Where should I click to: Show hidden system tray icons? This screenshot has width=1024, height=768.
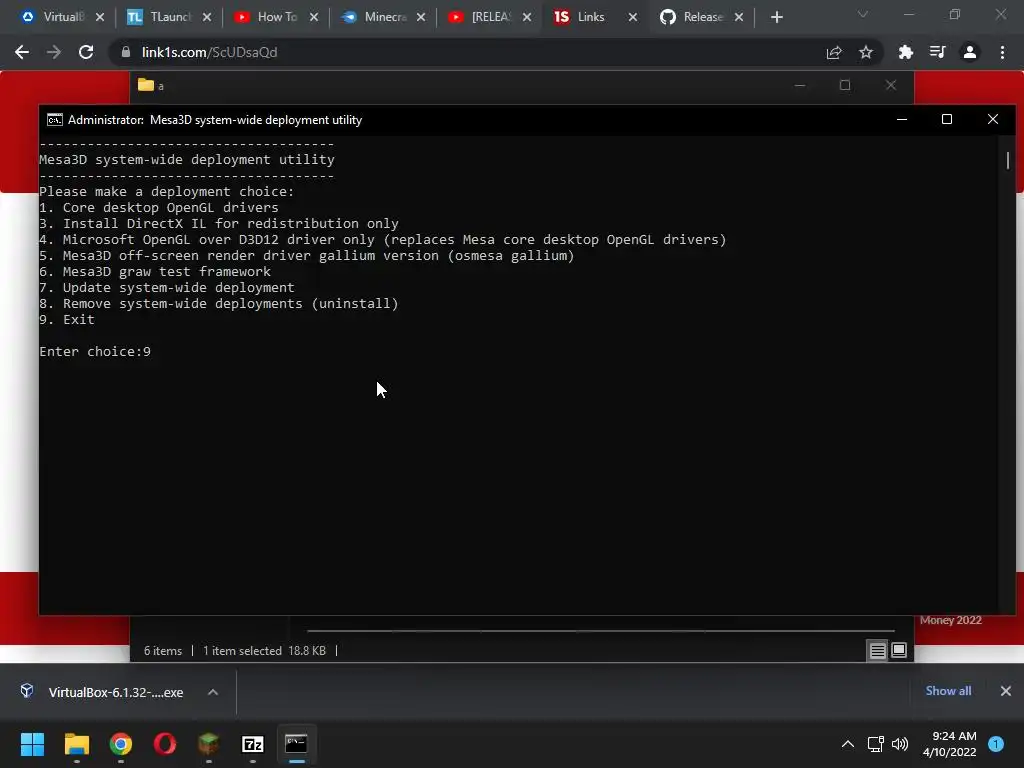(848, 744)
